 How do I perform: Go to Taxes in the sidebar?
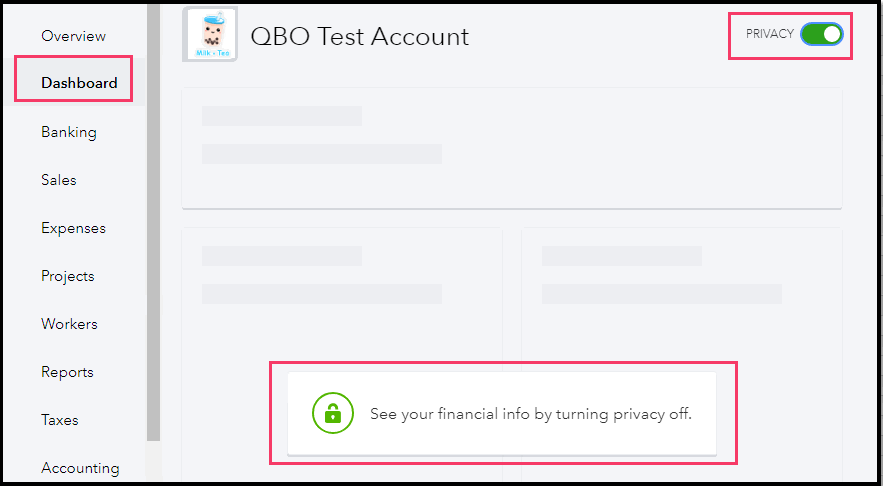click(60, 420)
